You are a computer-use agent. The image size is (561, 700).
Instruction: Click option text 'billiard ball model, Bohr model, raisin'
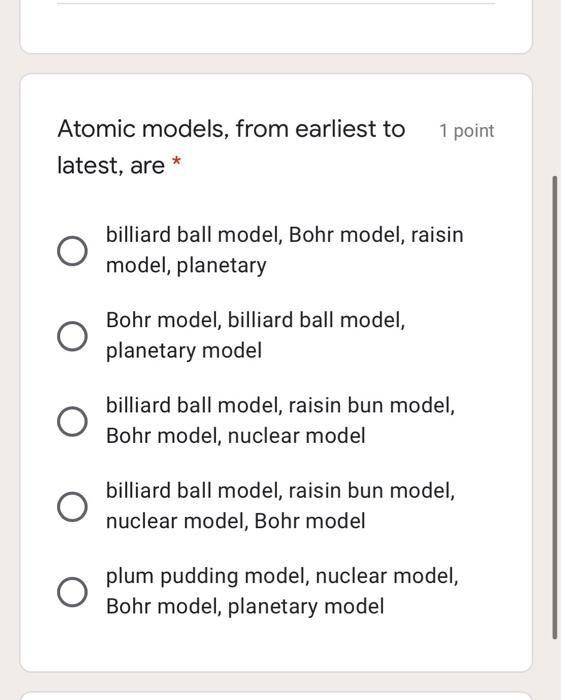pyautogui.click(x=285, y=235)
